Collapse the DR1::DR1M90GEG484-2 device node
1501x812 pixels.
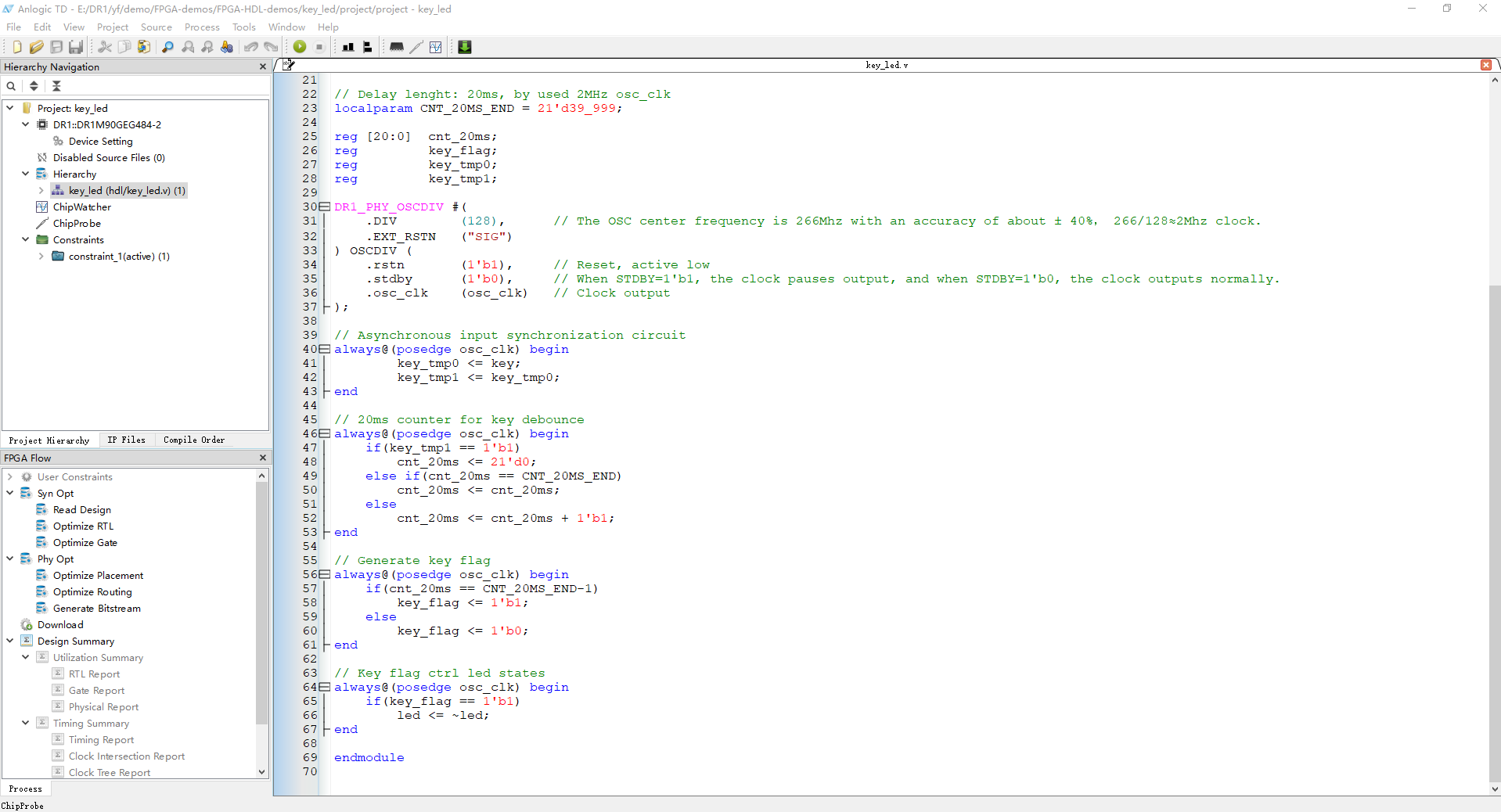(x=26, y=124)
